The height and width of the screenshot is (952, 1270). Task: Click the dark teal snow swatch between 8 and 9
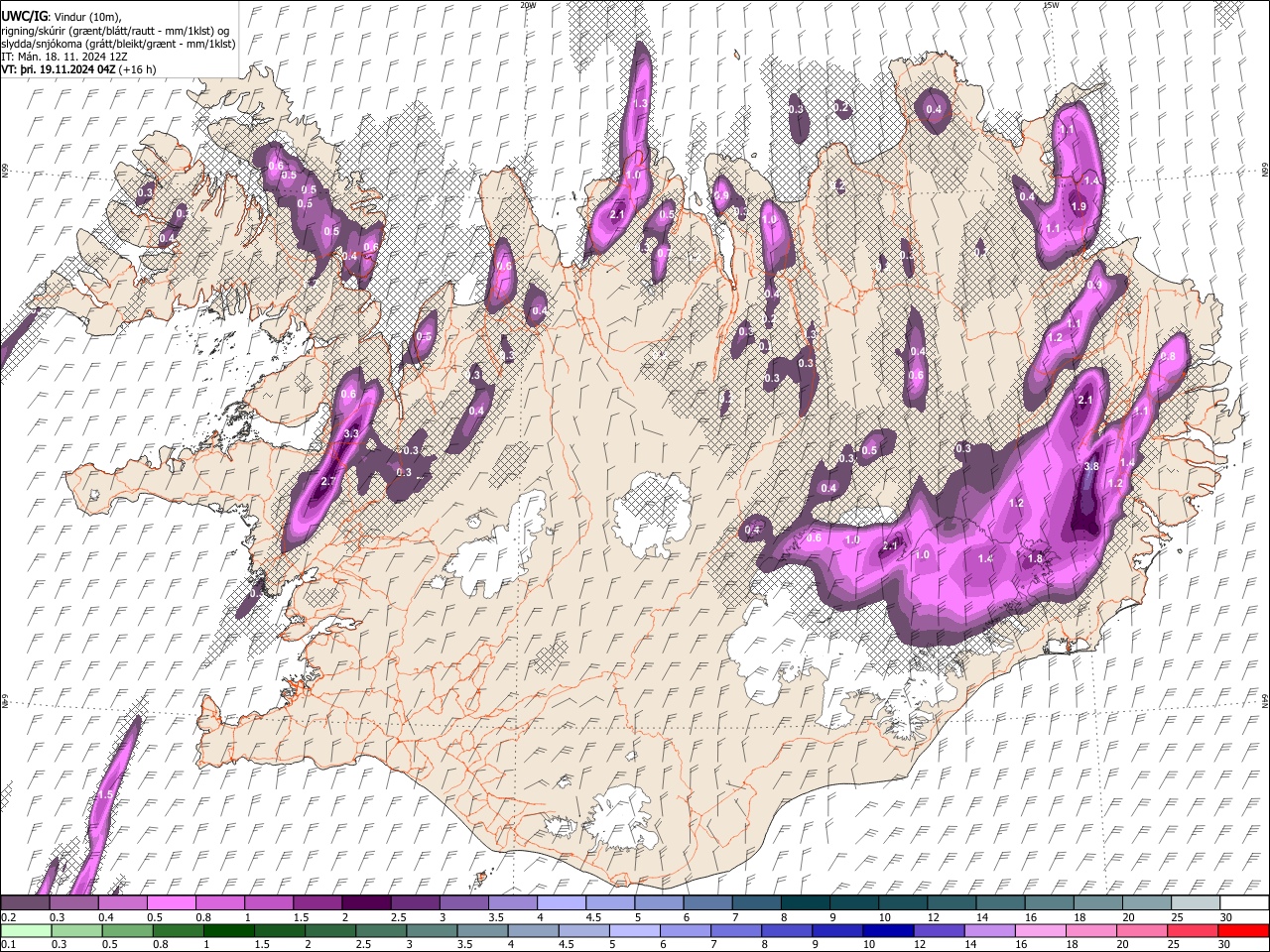[x=806, y=903]
